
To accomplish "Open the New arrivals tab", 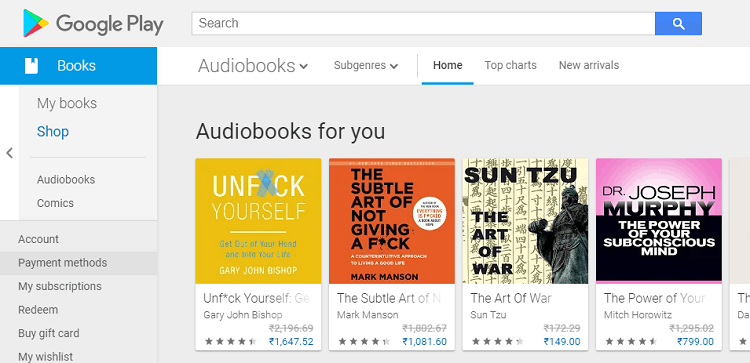I will tap(589, 66).
